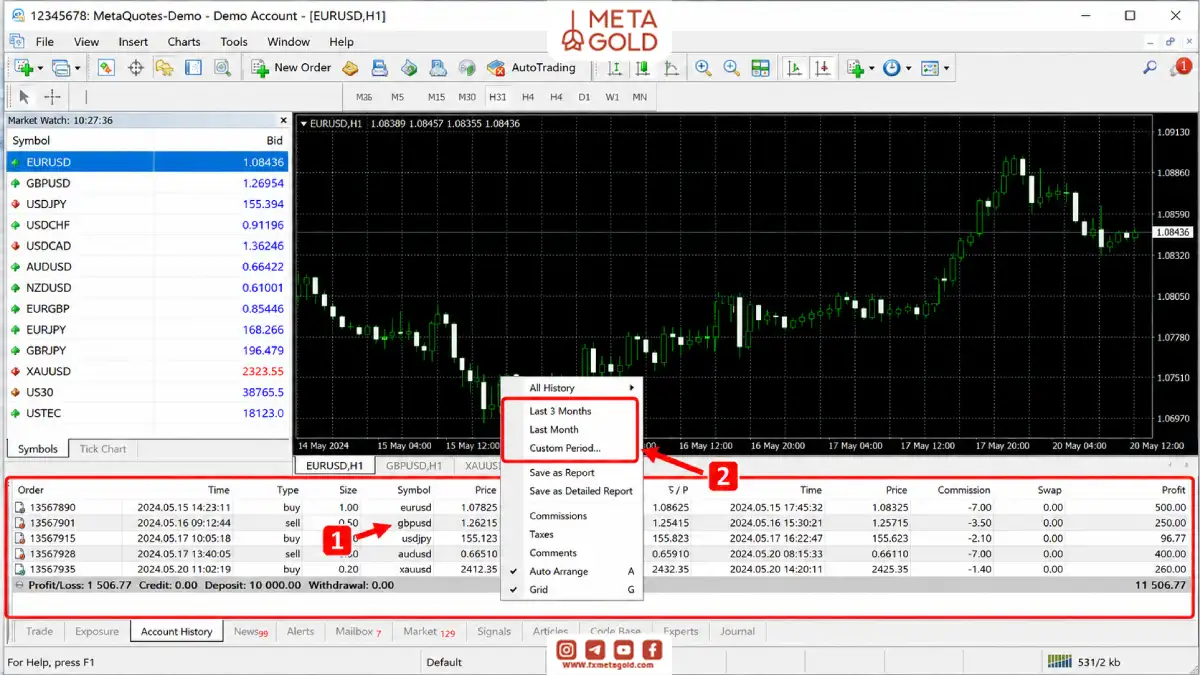Switch to the GBPUSD,H1 chart tab

click(x=414, y=465)
